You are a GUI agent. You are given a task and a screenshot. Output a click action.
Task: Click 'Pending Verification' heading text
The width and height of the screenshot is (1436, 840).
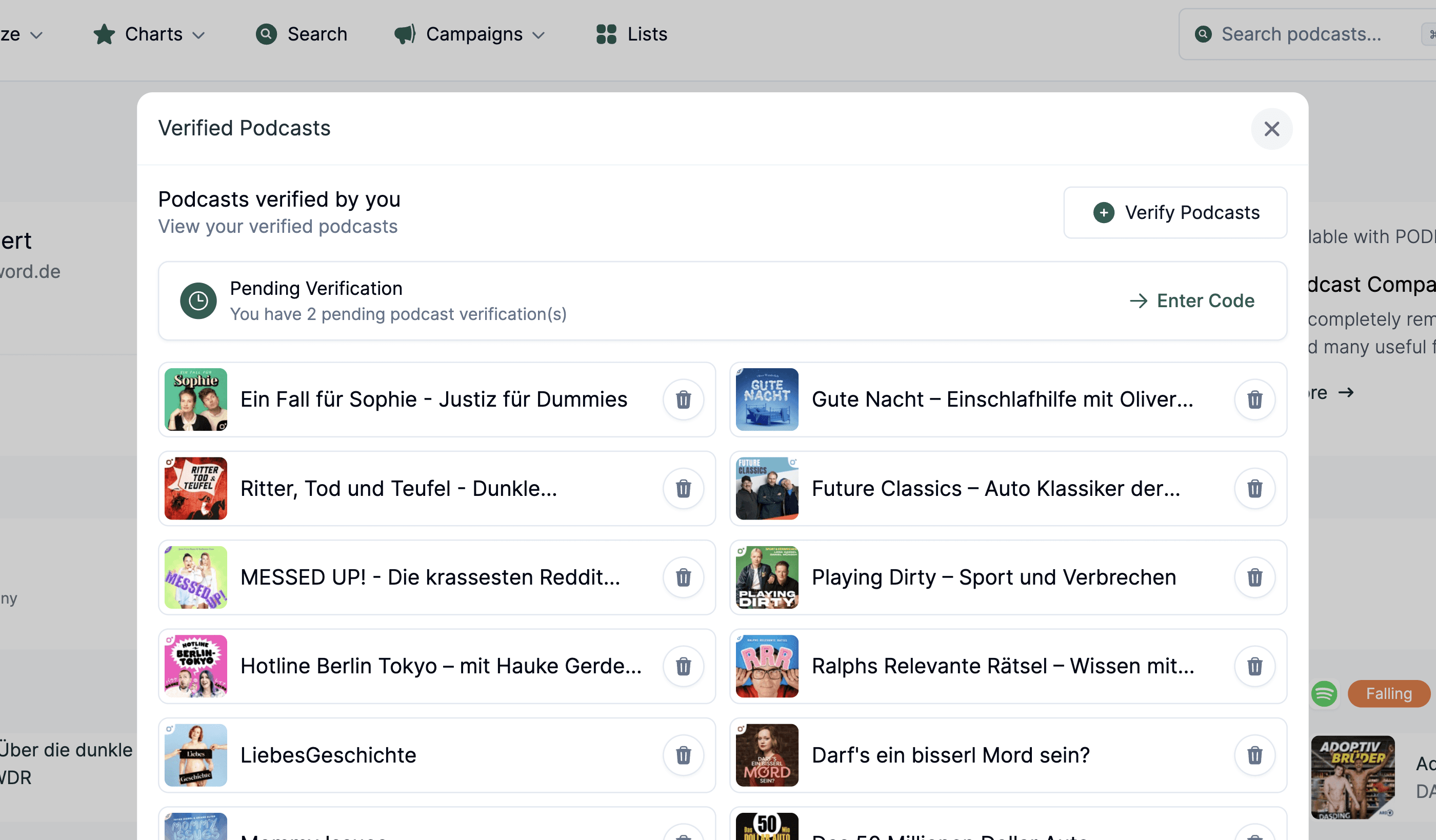pos(316,288)
